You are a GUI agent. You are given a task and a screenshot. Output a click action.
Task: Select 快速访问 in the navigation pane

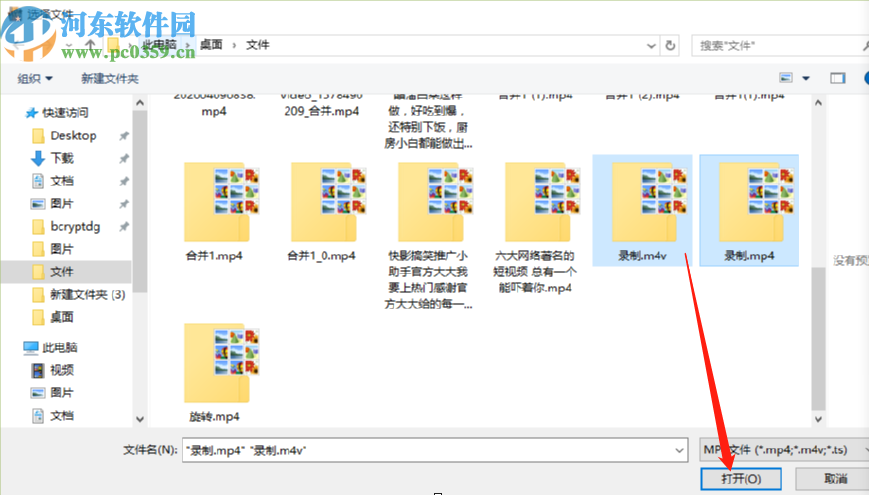pyautogui.click(x=65, y=113)
